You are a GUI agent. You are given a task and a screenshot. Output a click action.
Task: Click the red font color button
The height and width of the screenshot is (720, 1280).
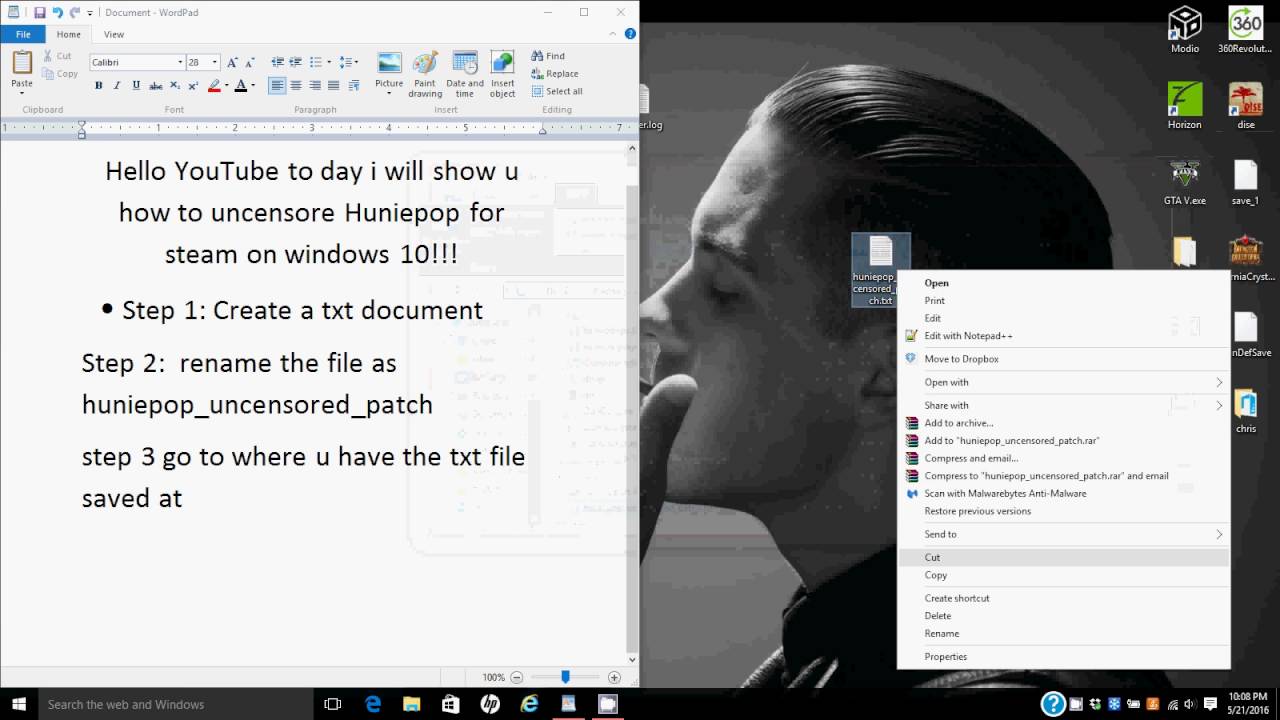click(240, 86)
